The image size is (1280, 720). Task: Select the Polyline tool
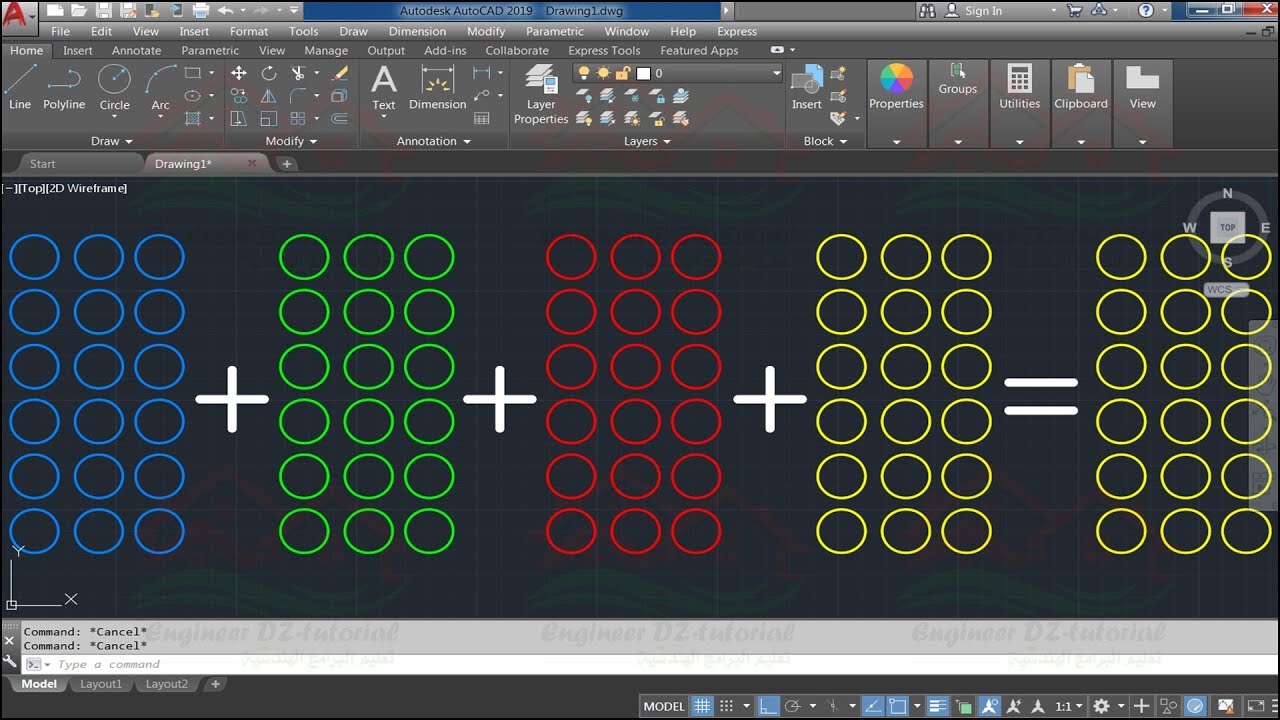63,86
